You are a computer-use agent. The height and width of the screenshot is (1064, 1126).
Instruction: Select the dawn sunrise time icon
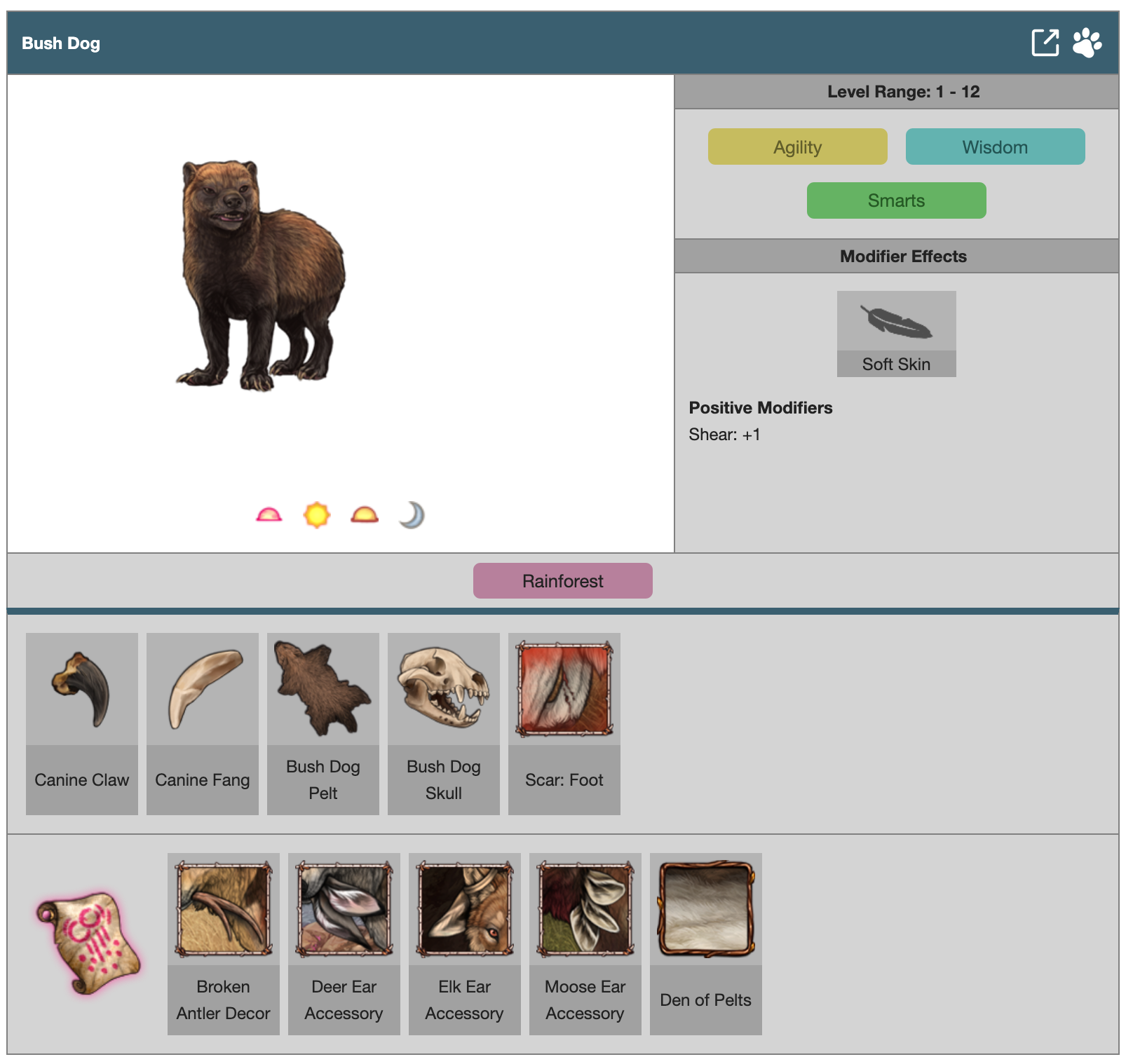(x=269, y=516)
